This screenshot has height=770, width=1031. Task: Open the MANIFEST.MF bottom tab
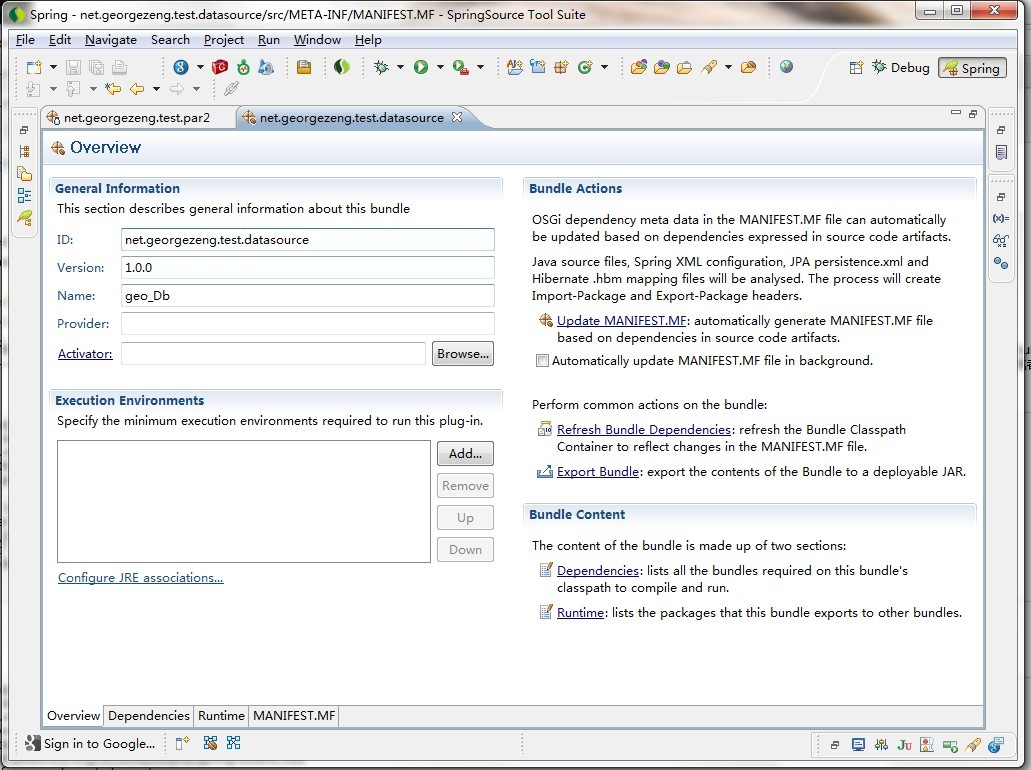(x=294, y=715)
